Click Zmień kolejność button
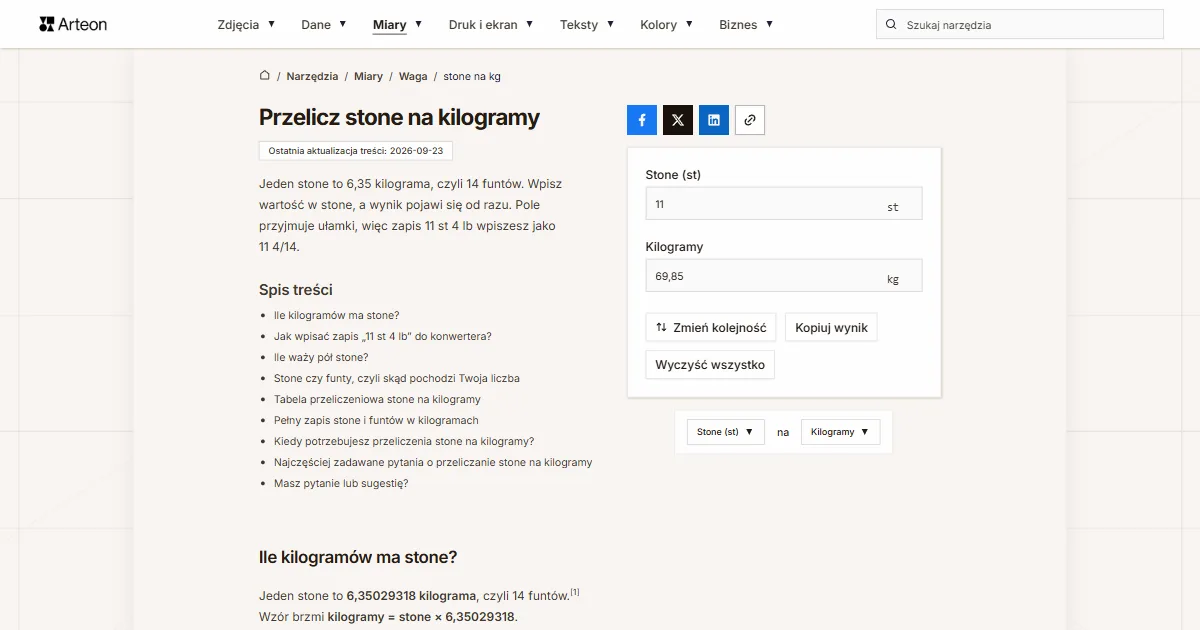 pyautogui.click(x=711, y=327)
